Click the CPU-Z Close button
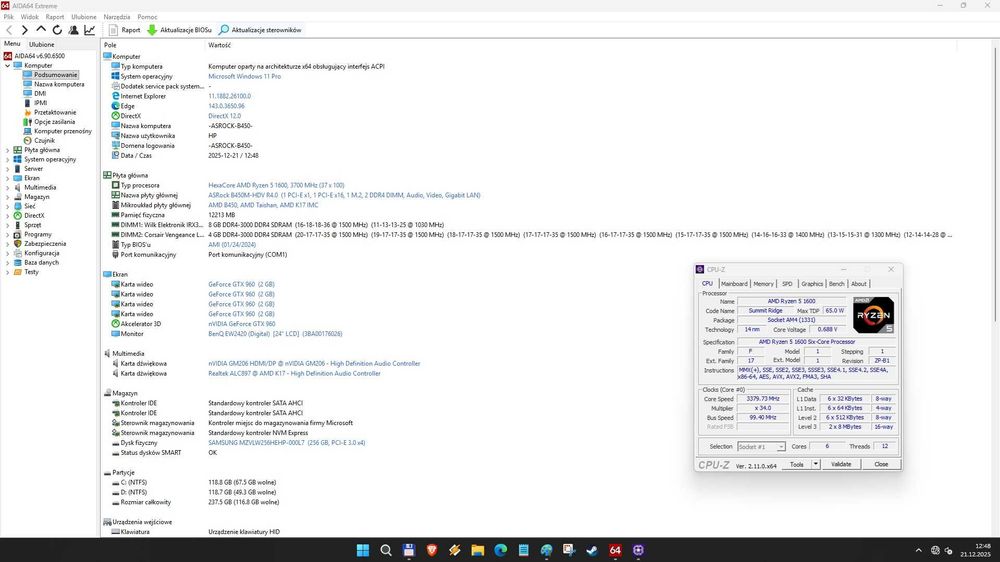1000x562 pixels. (881, 464)
